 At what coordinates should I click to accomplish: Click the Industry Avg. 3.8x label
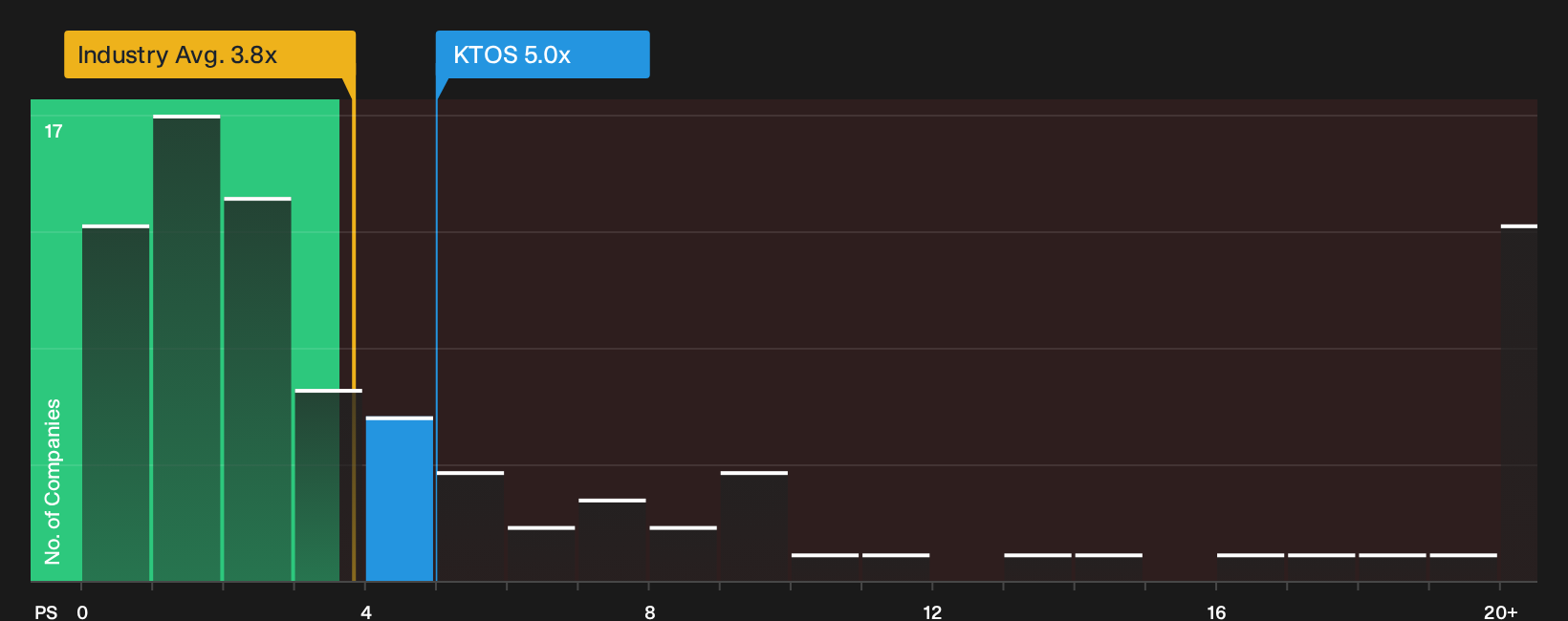pyautogui.click(x=209, y=54)
